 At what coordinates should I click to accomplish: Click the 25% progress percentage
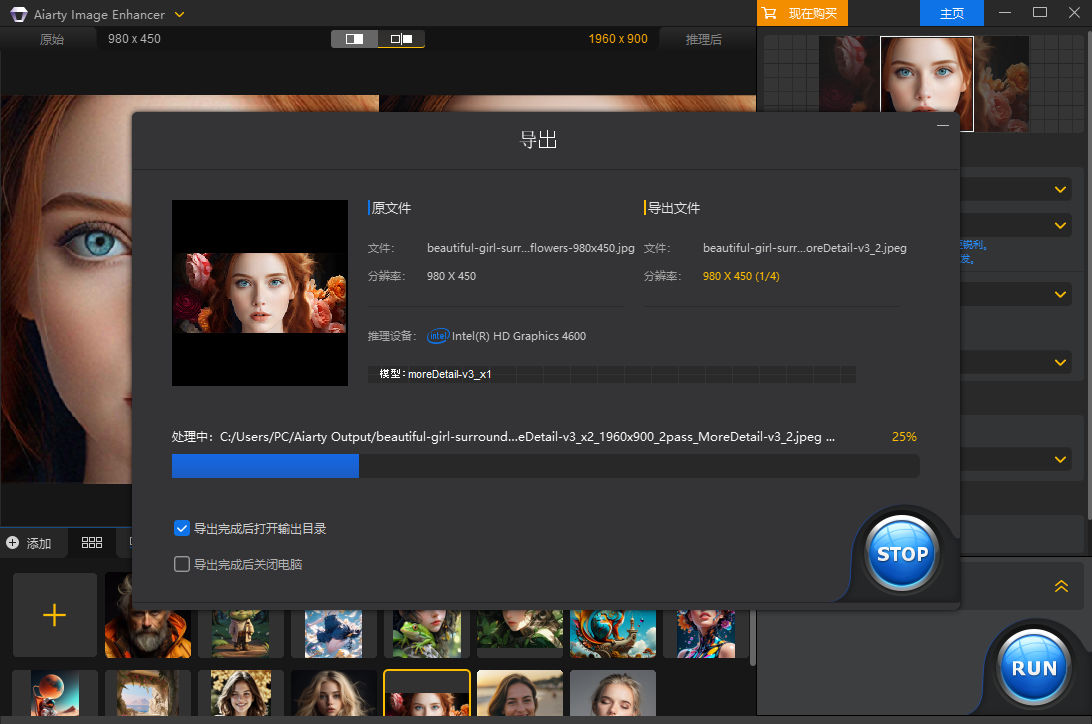tap(904, 436)
